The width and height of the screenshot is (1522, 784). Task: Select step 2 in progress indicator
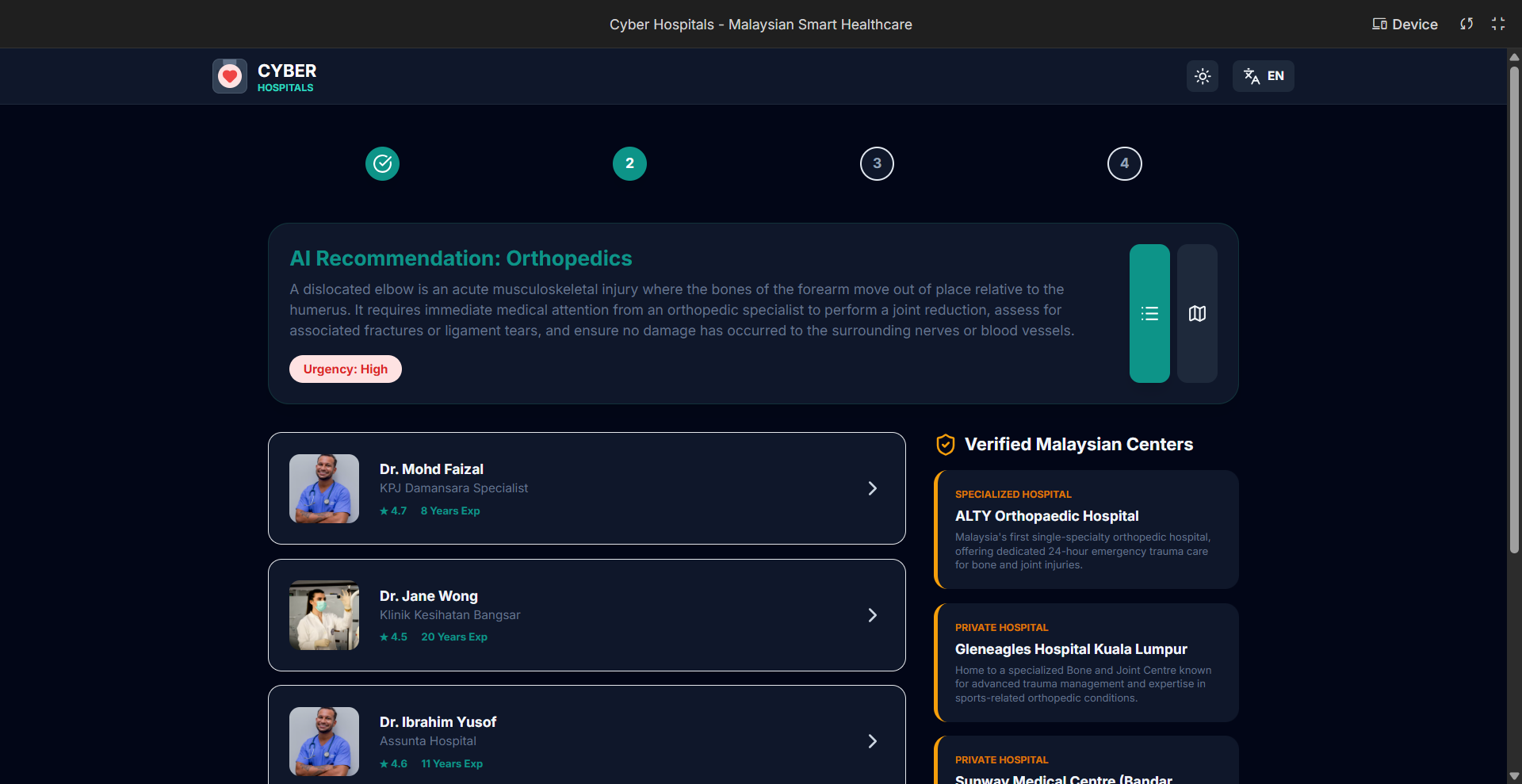pyautogui.click(x=629, y=164)
